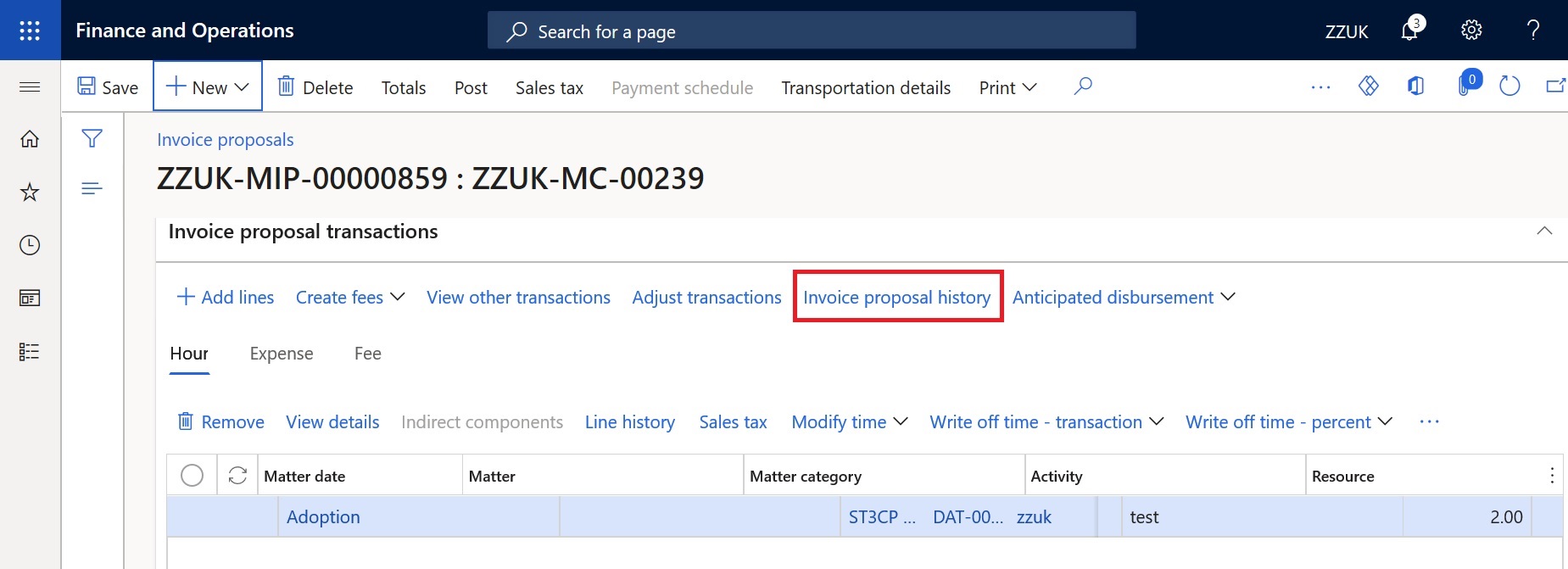Select all rows with grid header circle
Screen dimensions: 1568x569
click(x=193, y=476)
